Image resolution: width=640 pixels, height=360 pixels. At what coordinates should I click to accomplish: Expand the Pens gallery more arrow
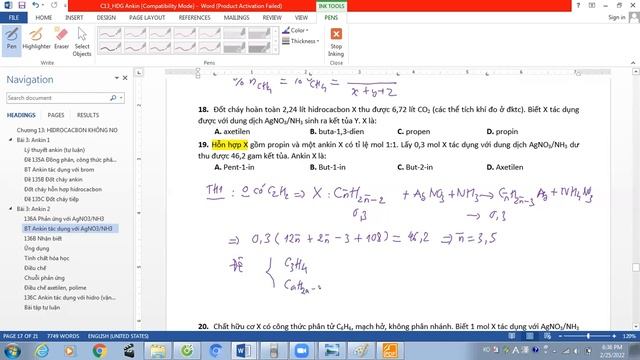[x=276, y=50]
